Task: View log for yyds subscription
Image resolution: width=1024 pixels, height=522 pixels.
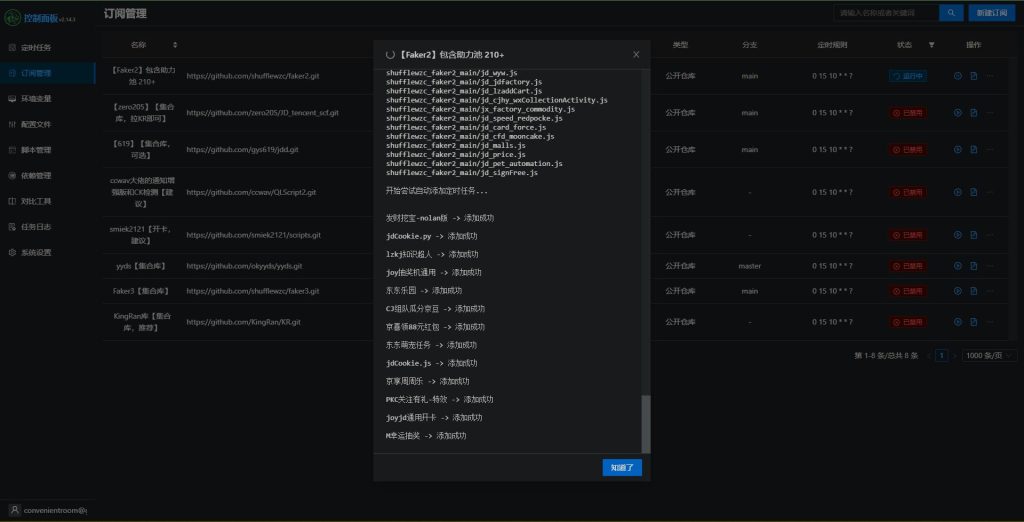Action: (974, 266)
